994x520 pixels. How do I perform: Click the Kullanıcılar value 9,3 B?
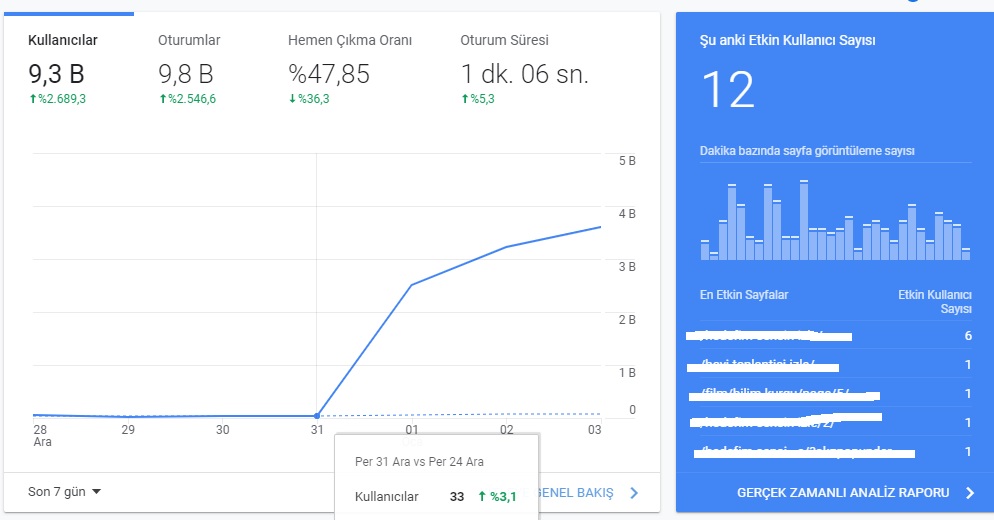tap(56, 74)
